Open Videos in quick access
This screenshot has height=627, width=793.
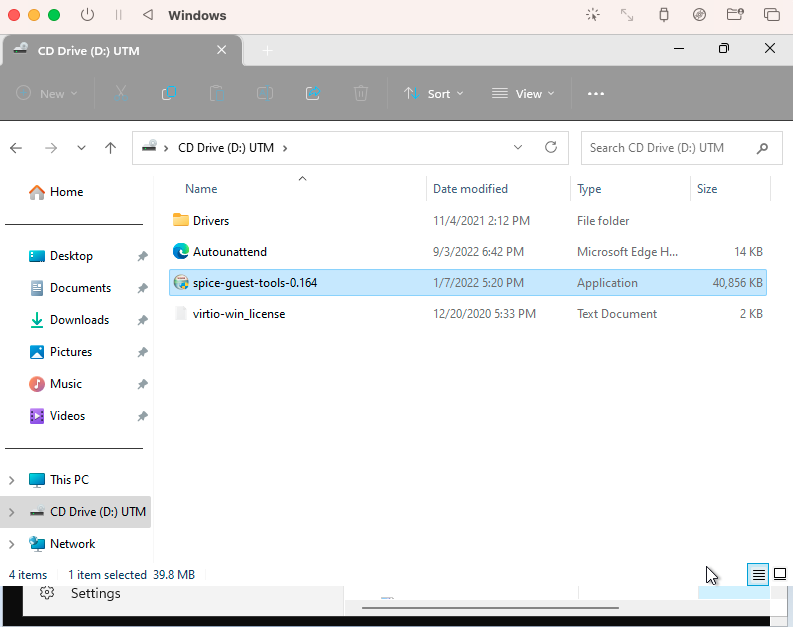point(58,416)
